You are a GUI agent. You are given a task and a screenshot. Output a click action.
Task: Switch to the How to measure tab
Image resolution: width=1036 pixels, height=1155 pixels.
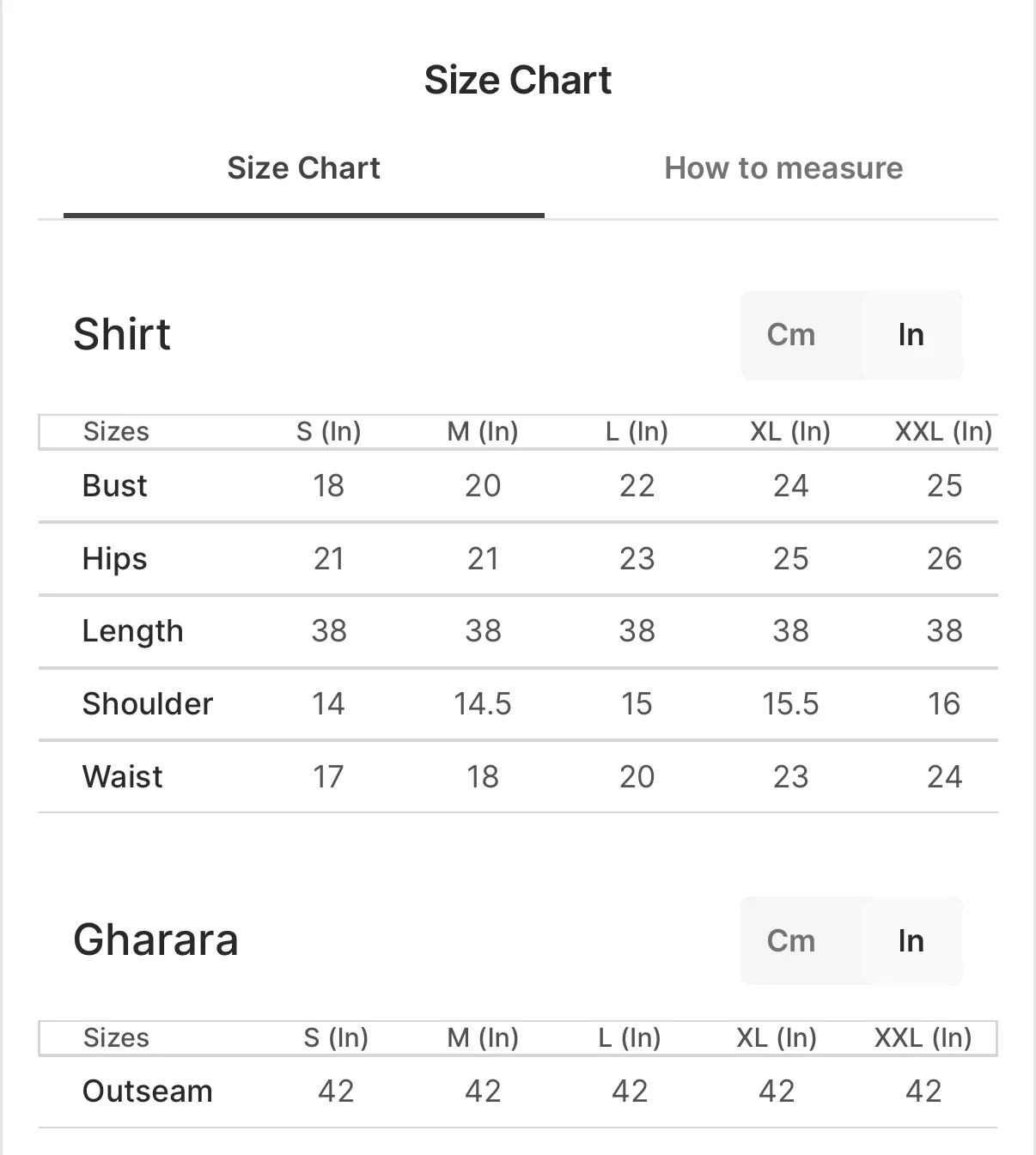tap(783, 168)
